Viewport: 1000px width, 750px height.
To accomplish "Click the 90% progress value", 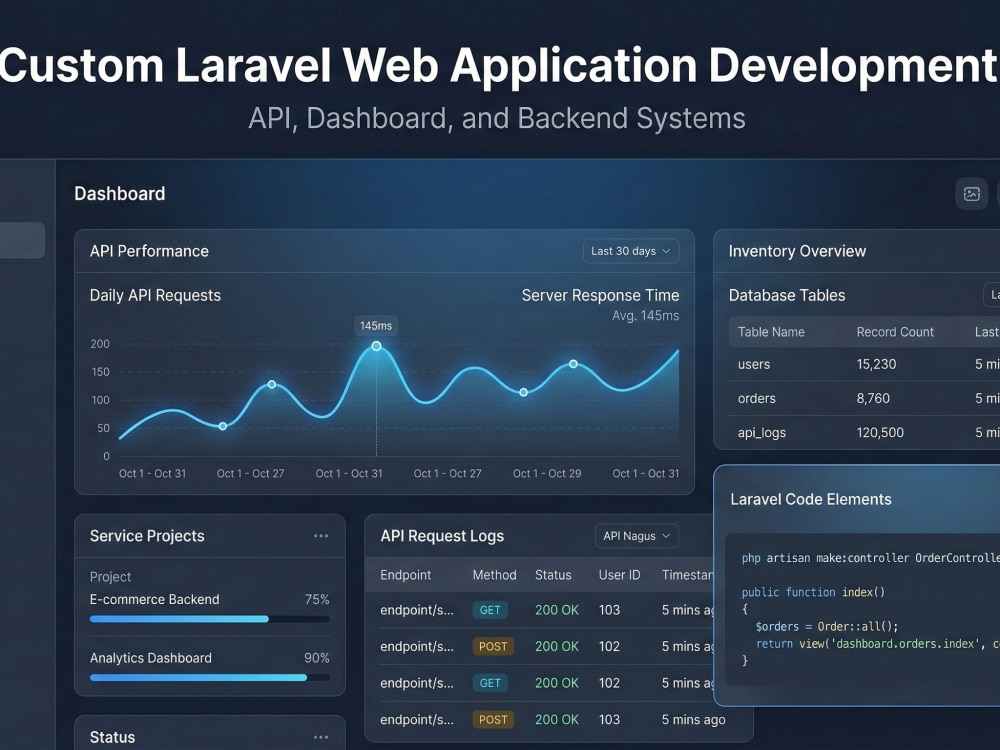I will point(317,658).
